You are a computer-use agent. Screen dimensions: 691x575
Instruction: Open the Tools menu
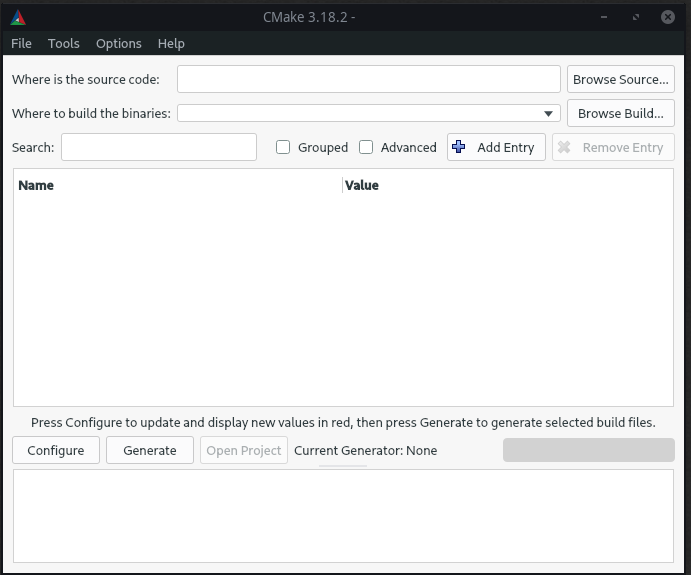pos(63,44)
